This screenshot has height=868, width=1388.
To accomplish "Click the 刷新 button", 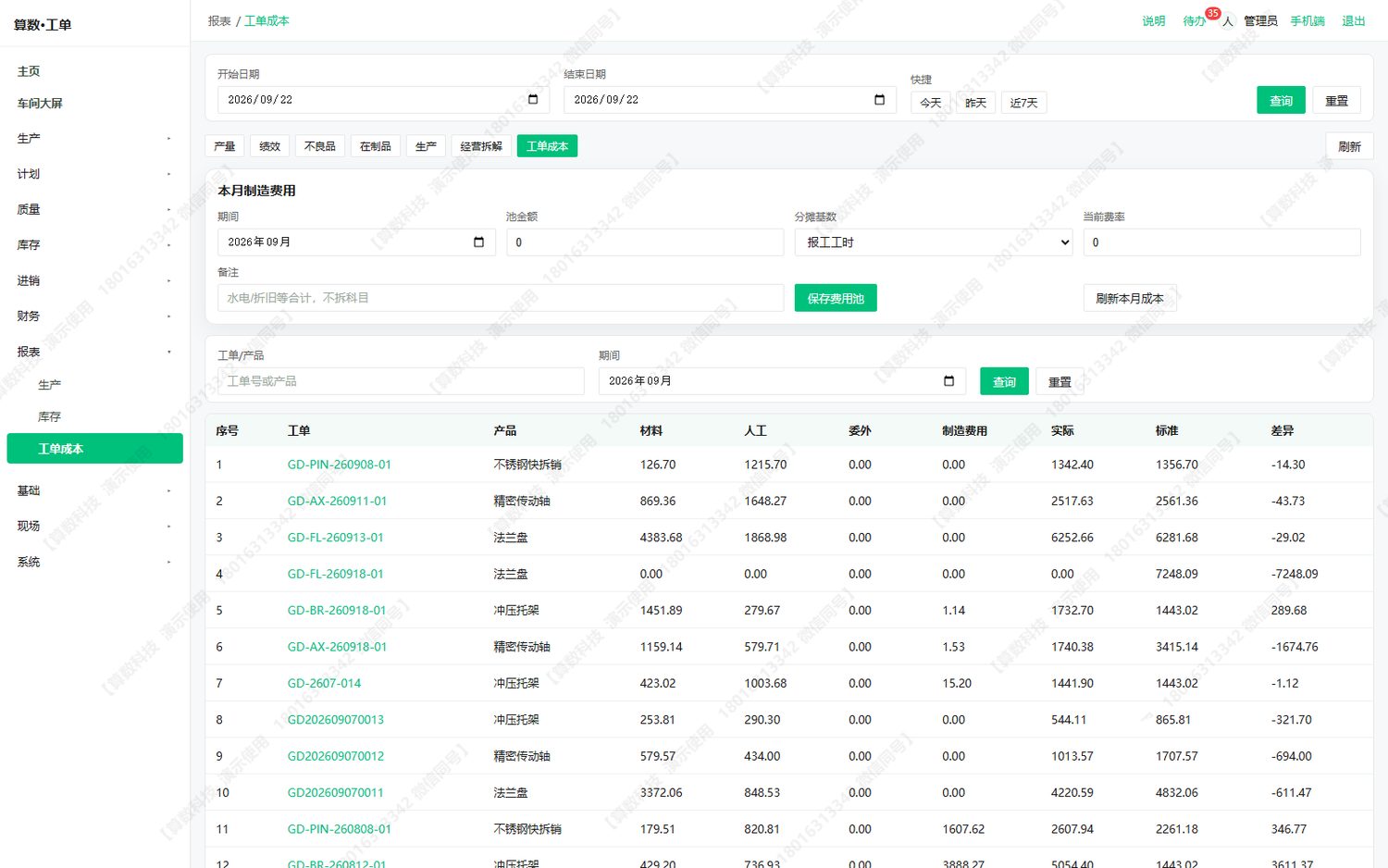I will (1349, 146).
